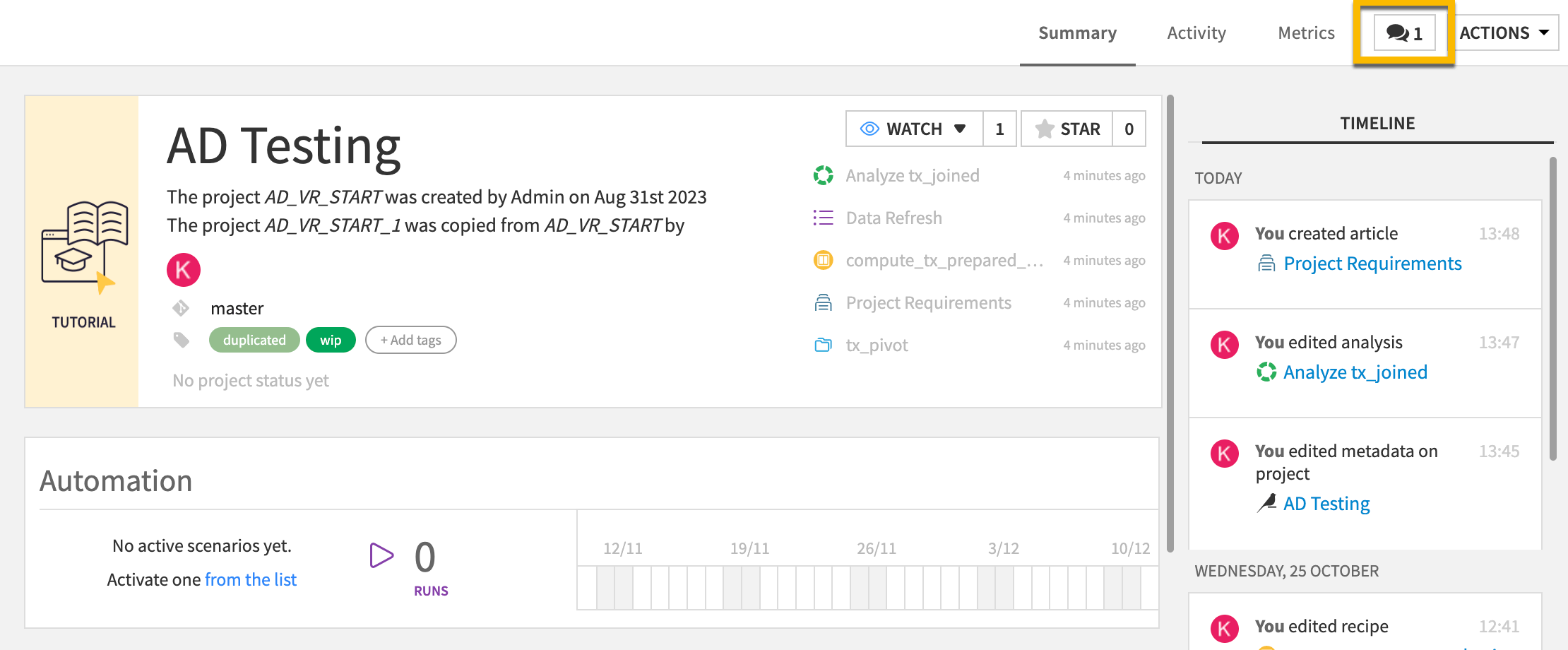The height and width of the screenshot is (650, 1568).
Task: Open the 'from the list' scenarios link
Action: pos(251,579)
